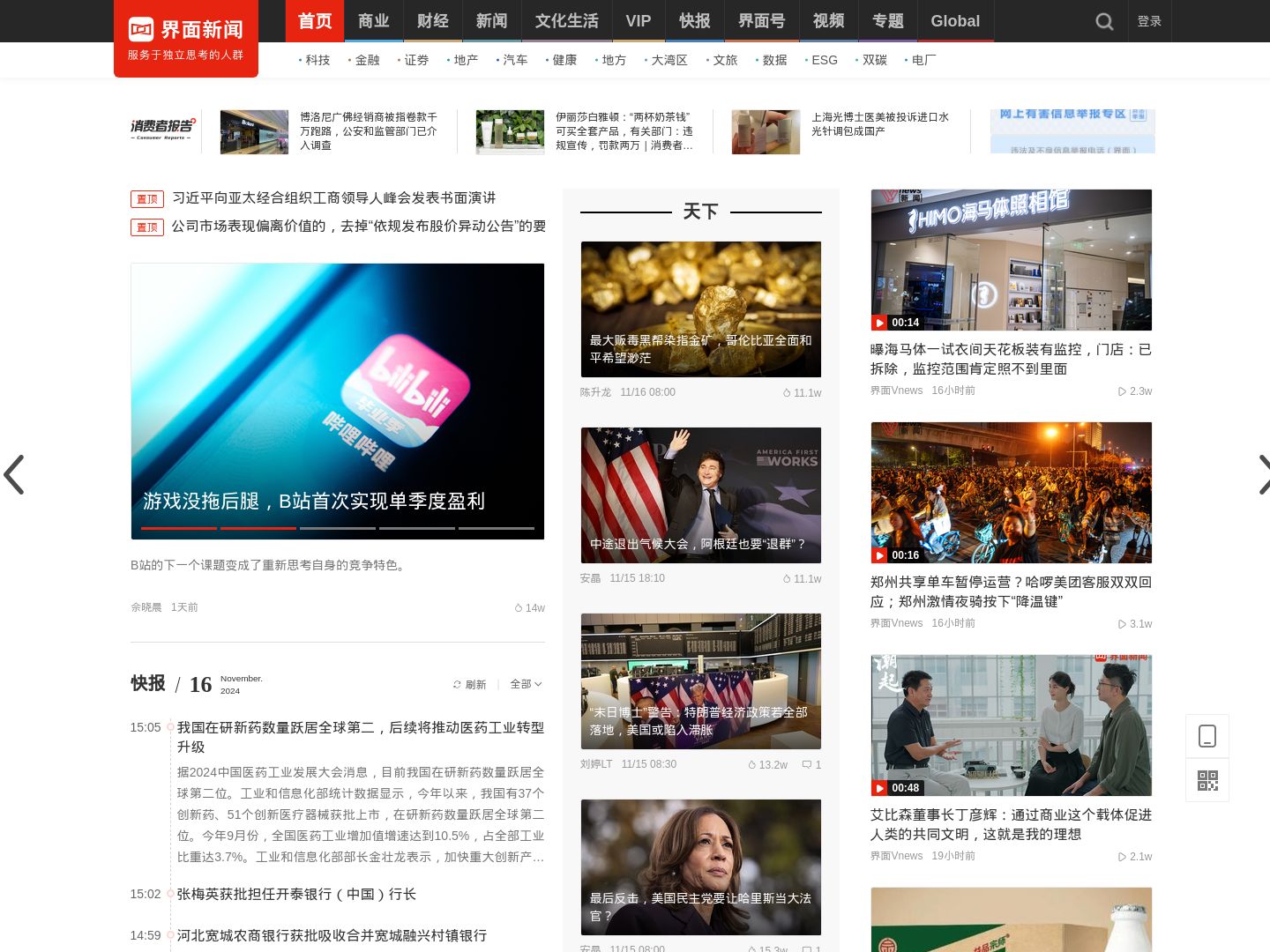
Task: Open the 快报 menu
Action: pos(695,21)
